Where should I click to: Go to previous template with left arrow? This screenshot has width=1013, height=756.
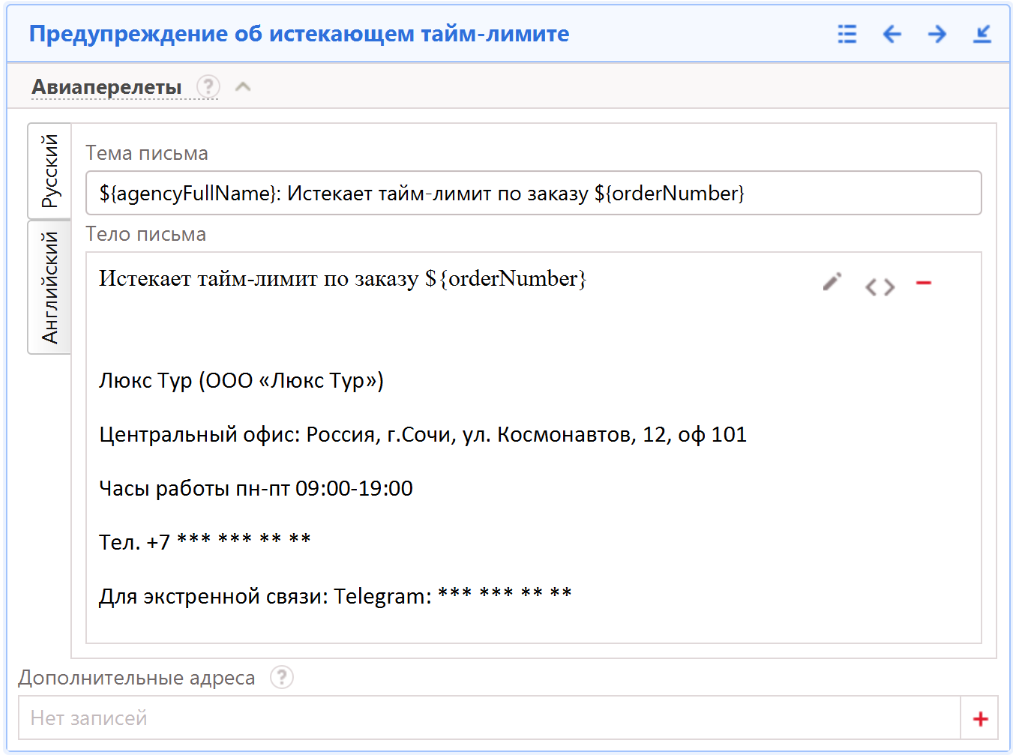click(x=892, y=34)
